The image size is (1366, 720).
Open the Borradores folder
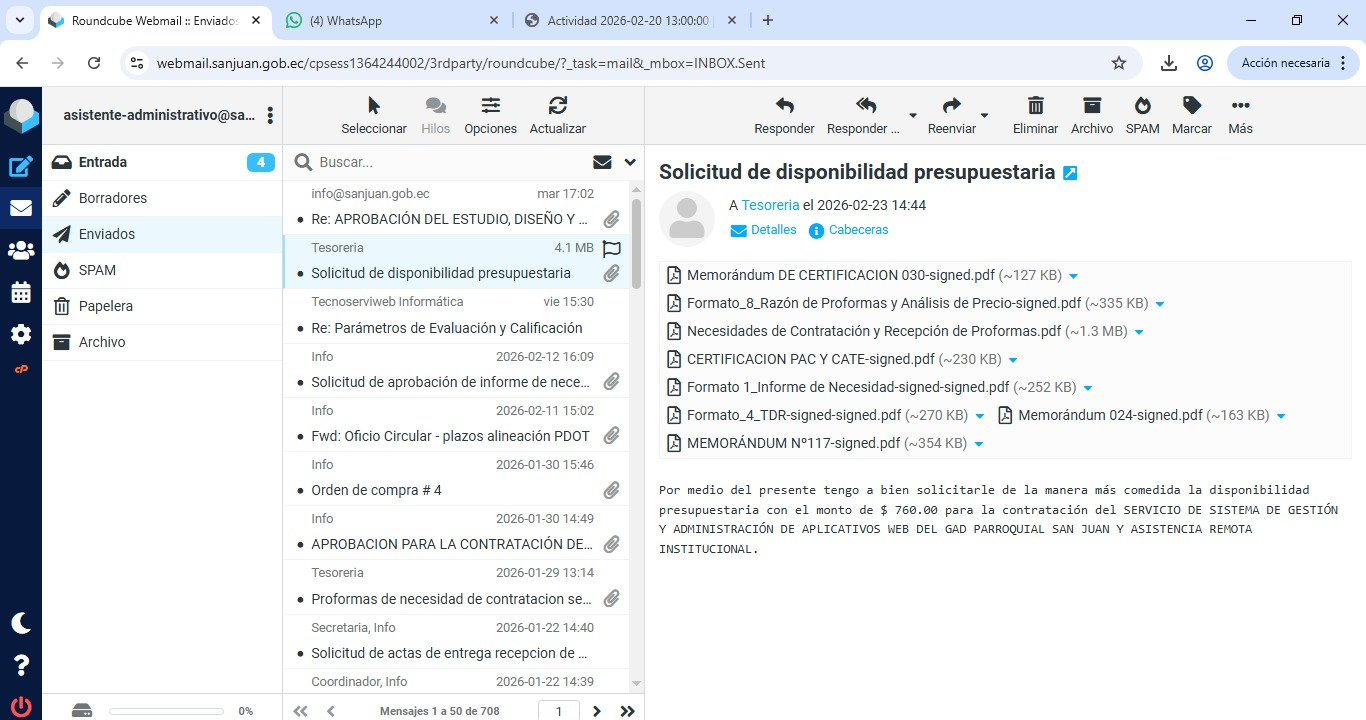point(113,198)
